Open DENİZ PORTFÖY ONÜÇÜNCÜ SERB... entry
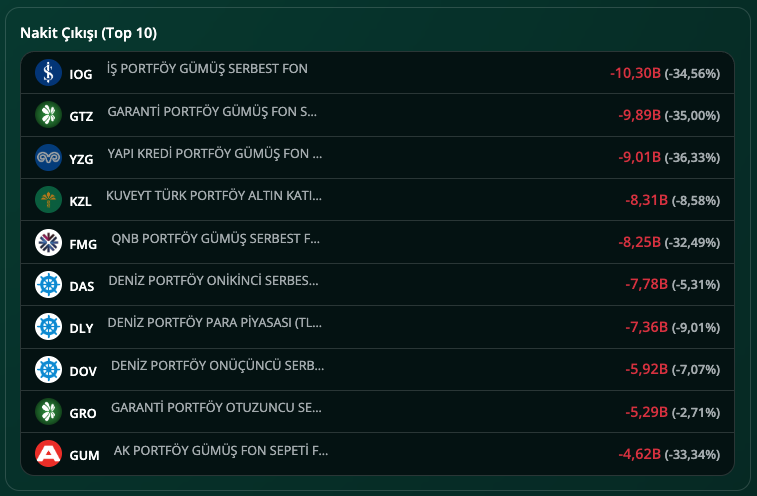Viewport: 757px width, 496px height. (x=217, y=366)
